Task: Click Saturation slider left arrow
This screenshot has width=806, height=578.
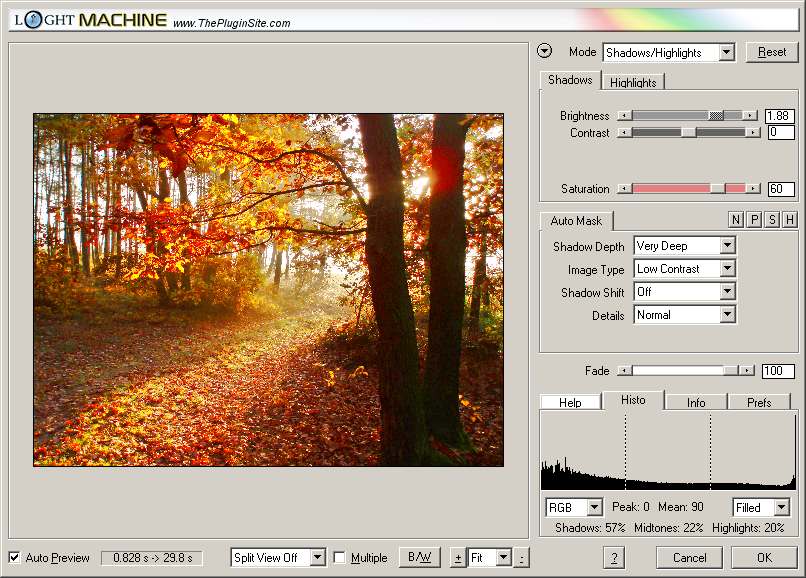Action: coord(624,189)
